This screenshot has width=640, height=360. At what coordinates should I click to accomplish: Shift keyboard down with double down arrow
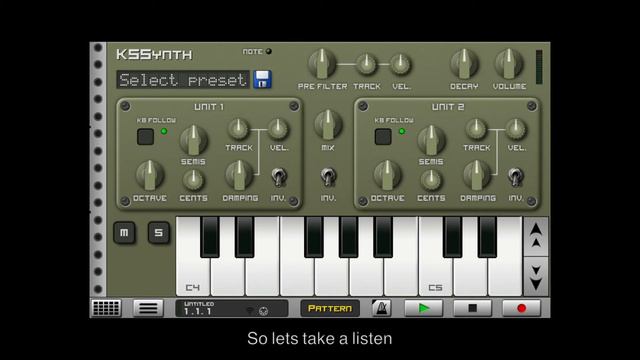click(536, 276)
